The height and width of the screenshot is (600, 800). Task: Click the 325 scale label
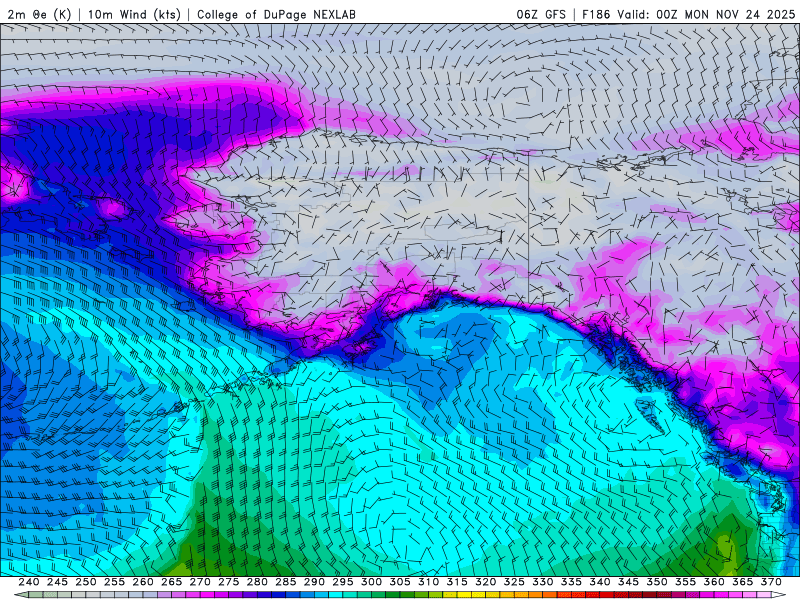click(x=514, y=582)
